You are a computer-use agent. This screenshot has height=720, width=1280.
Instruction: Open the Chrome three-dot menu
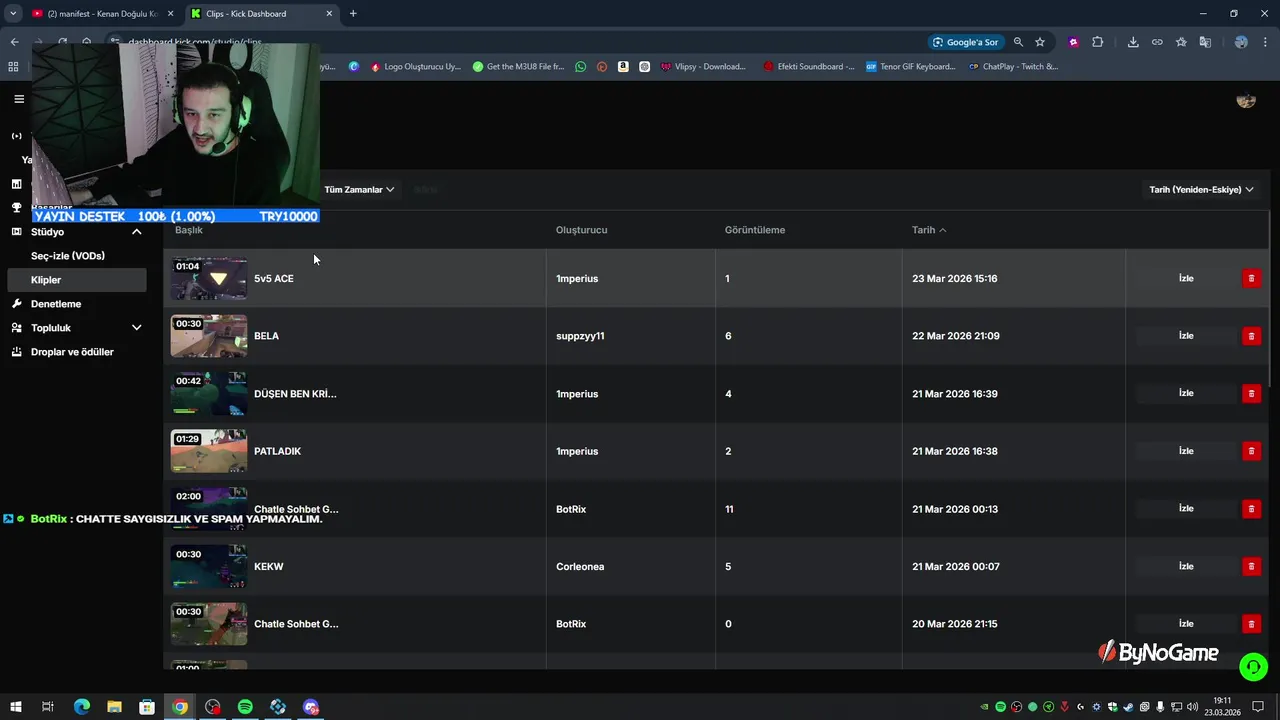pos(1265,42)
